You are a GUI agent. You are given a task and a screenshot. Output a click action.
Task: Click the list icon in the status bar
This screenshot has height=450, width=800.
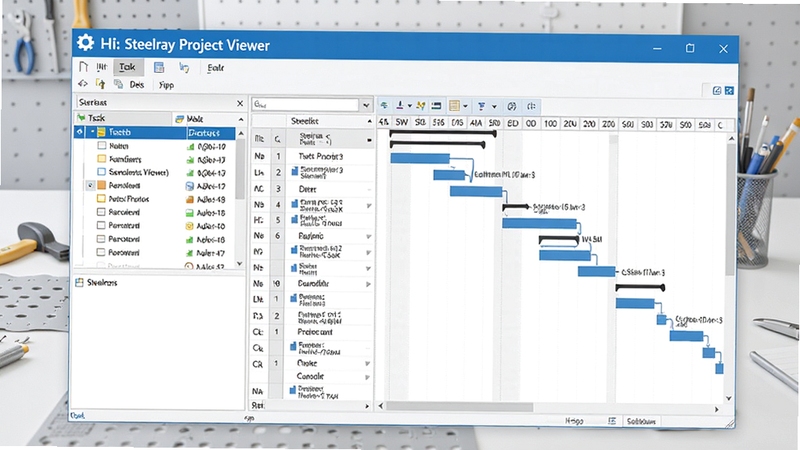[612, 421]
